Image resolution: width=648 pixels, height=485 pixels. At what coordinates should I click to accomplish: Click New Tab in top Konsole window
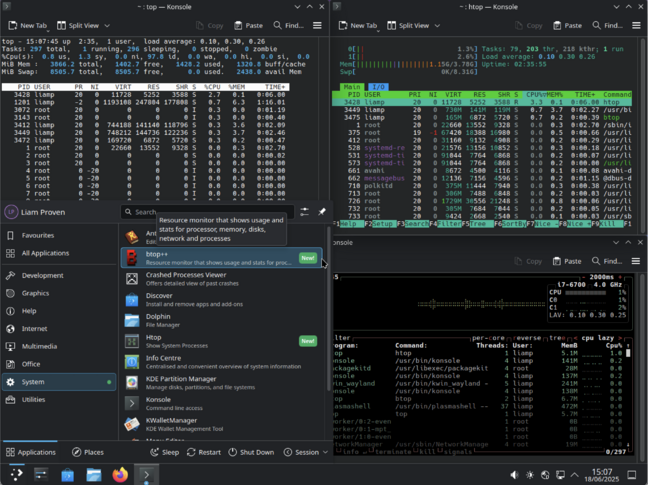click(x=28, y=26)
